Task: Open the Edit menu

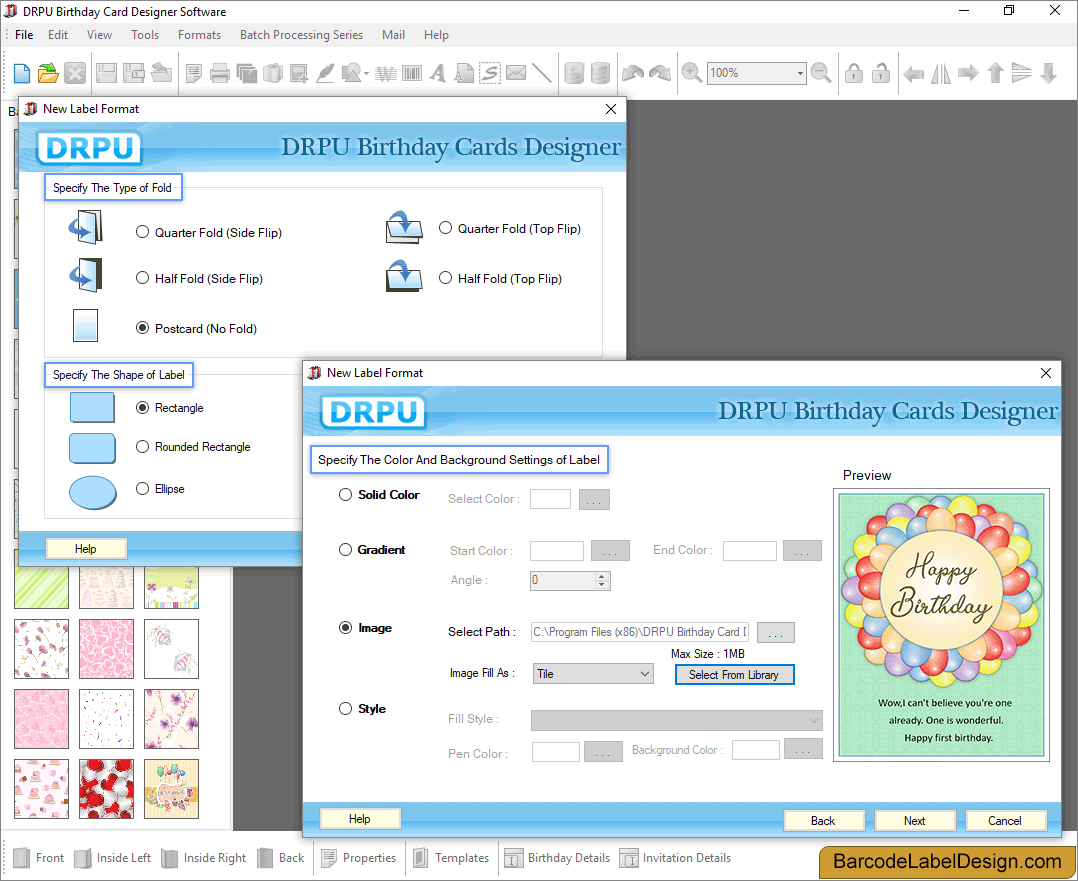Action: click(58, 34)
